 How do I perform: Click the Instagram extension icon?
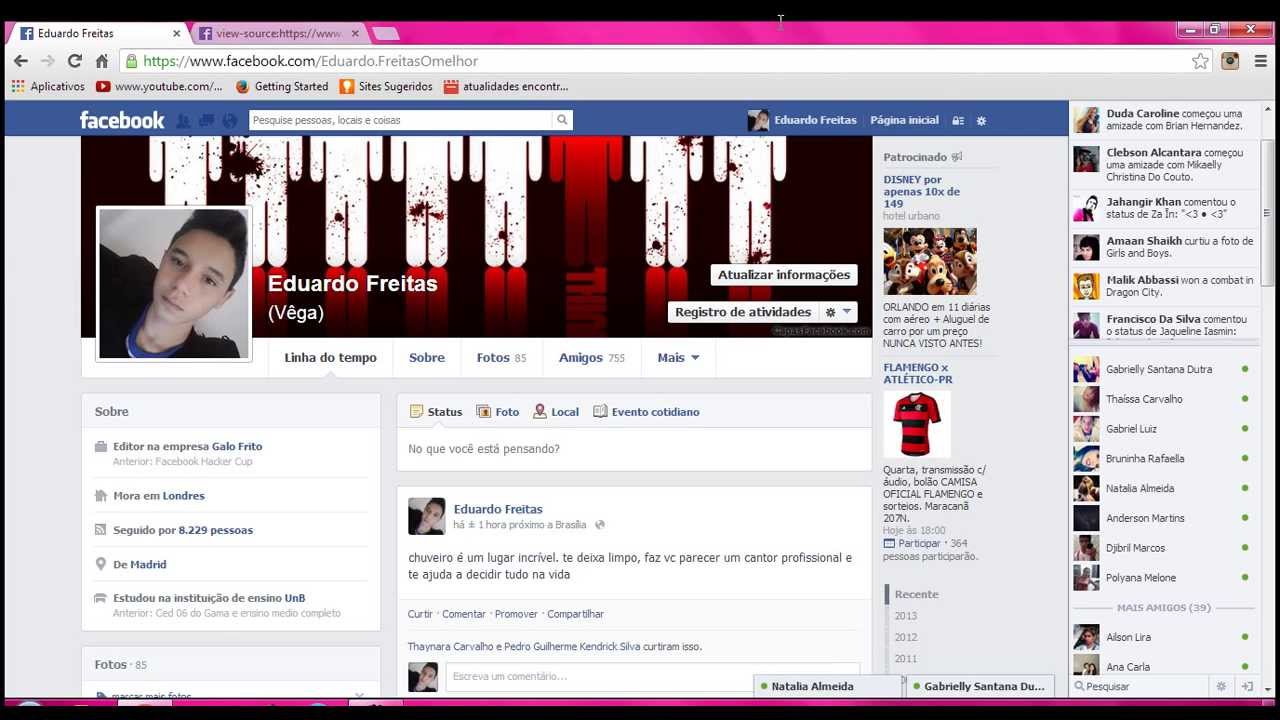click(x=1230, y=61)
